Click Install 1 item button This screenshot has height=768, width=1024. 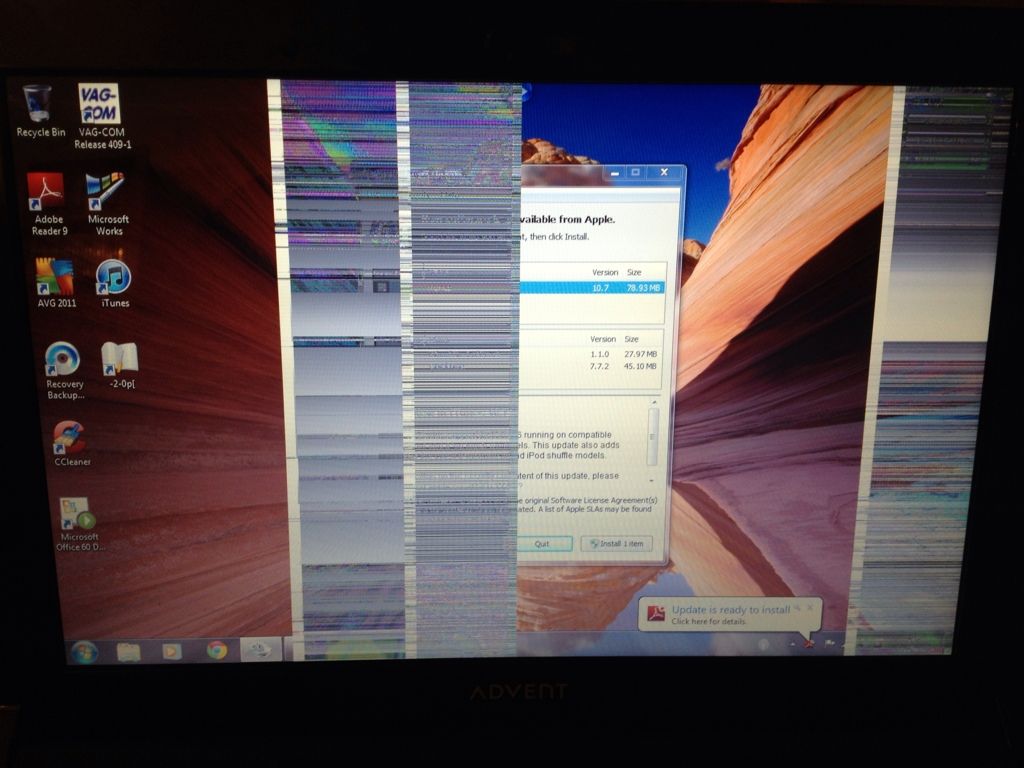616,543
